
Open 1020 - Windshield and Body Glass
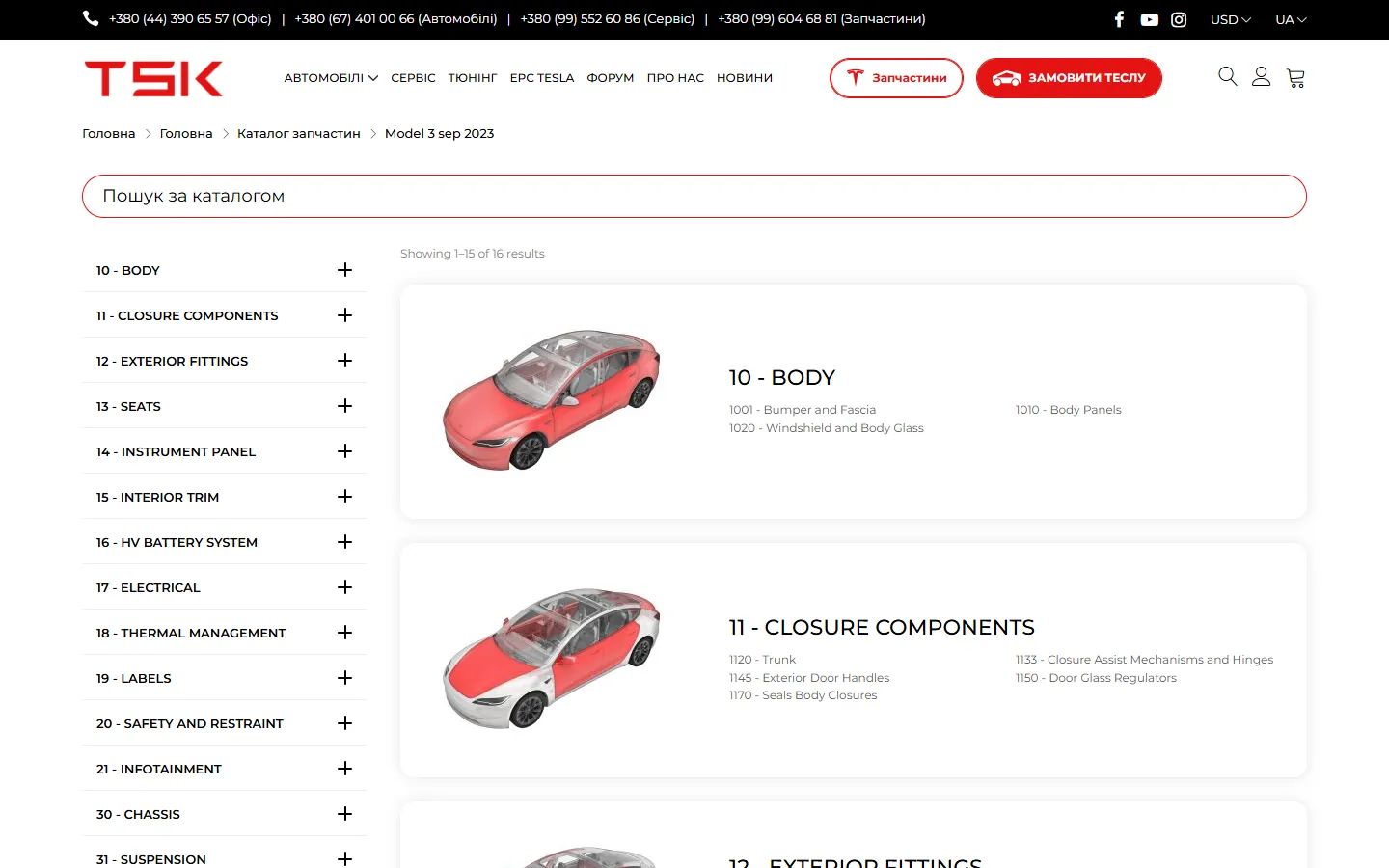tap(827, 428)
